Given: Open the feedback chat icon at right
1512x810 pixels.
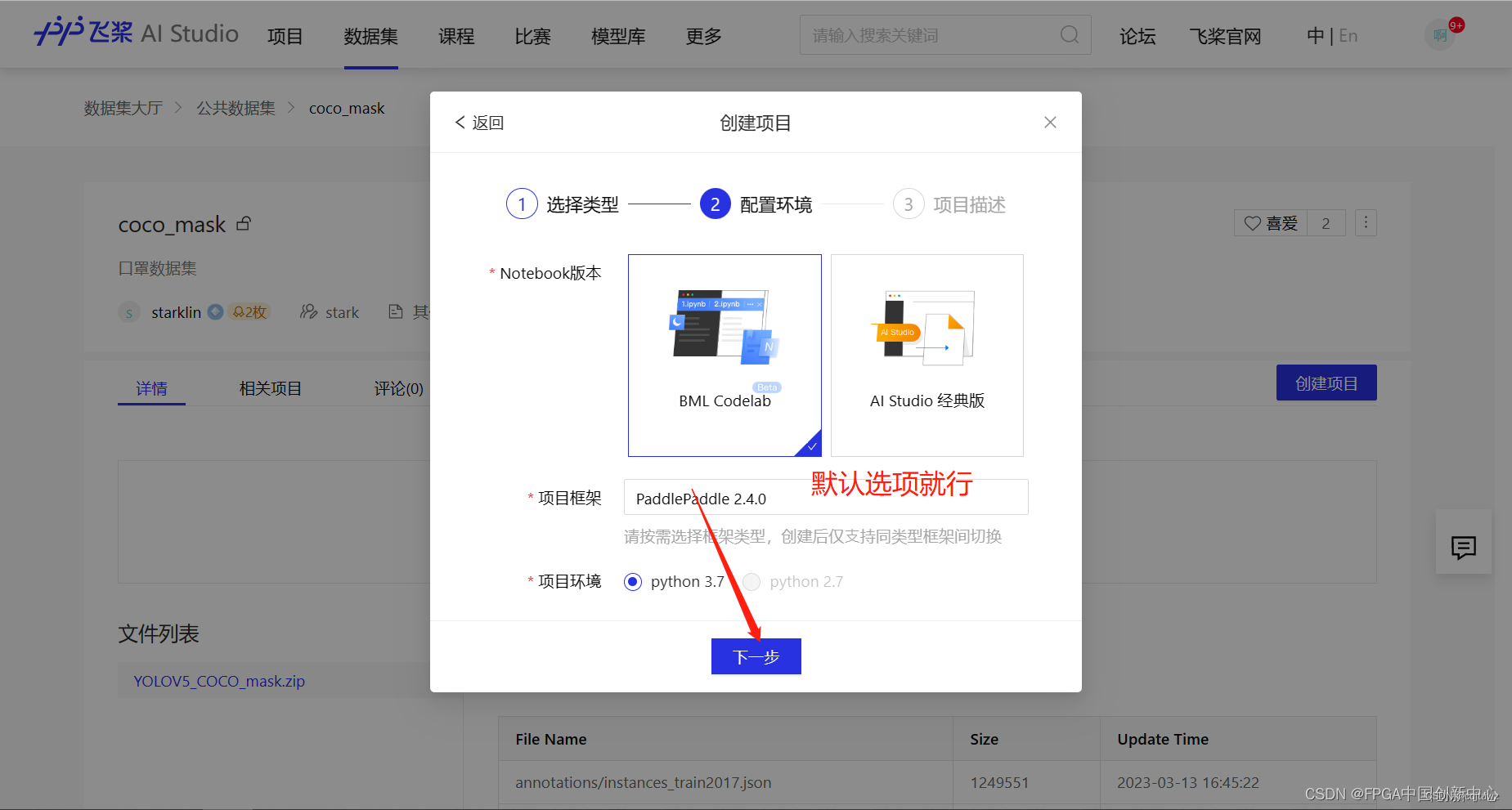Looking at the screenshot, I should [x=1464, y=547].
